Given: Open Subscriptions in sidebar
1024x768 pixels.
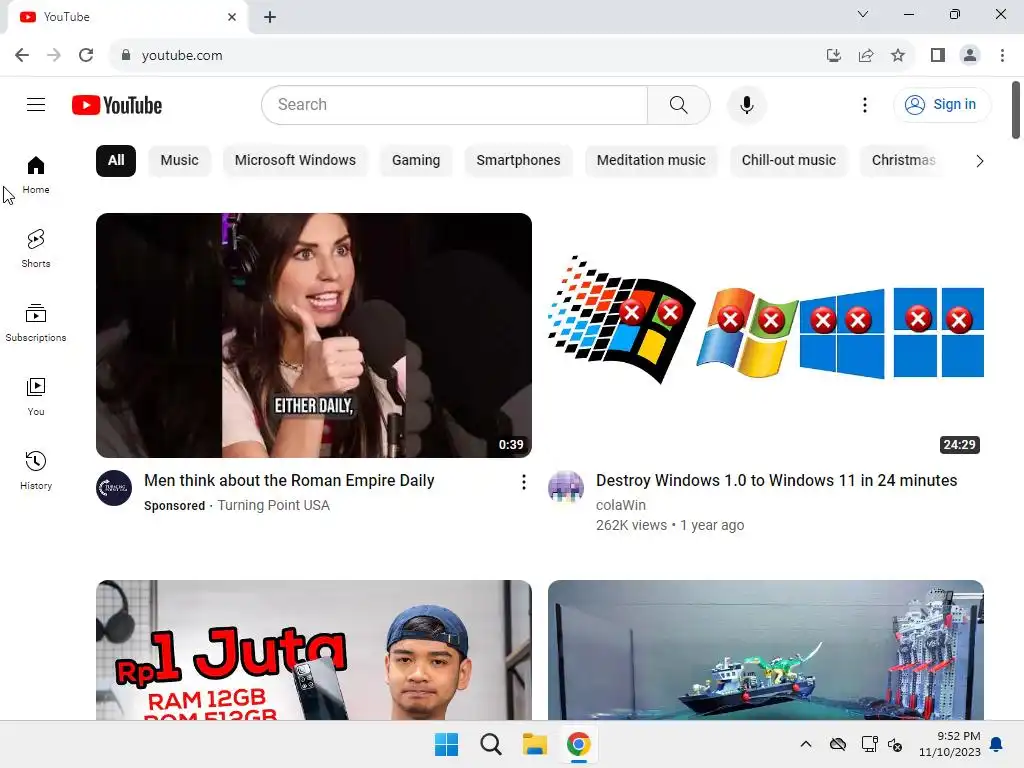Looking at the screenshot, I should coord(36,323).
